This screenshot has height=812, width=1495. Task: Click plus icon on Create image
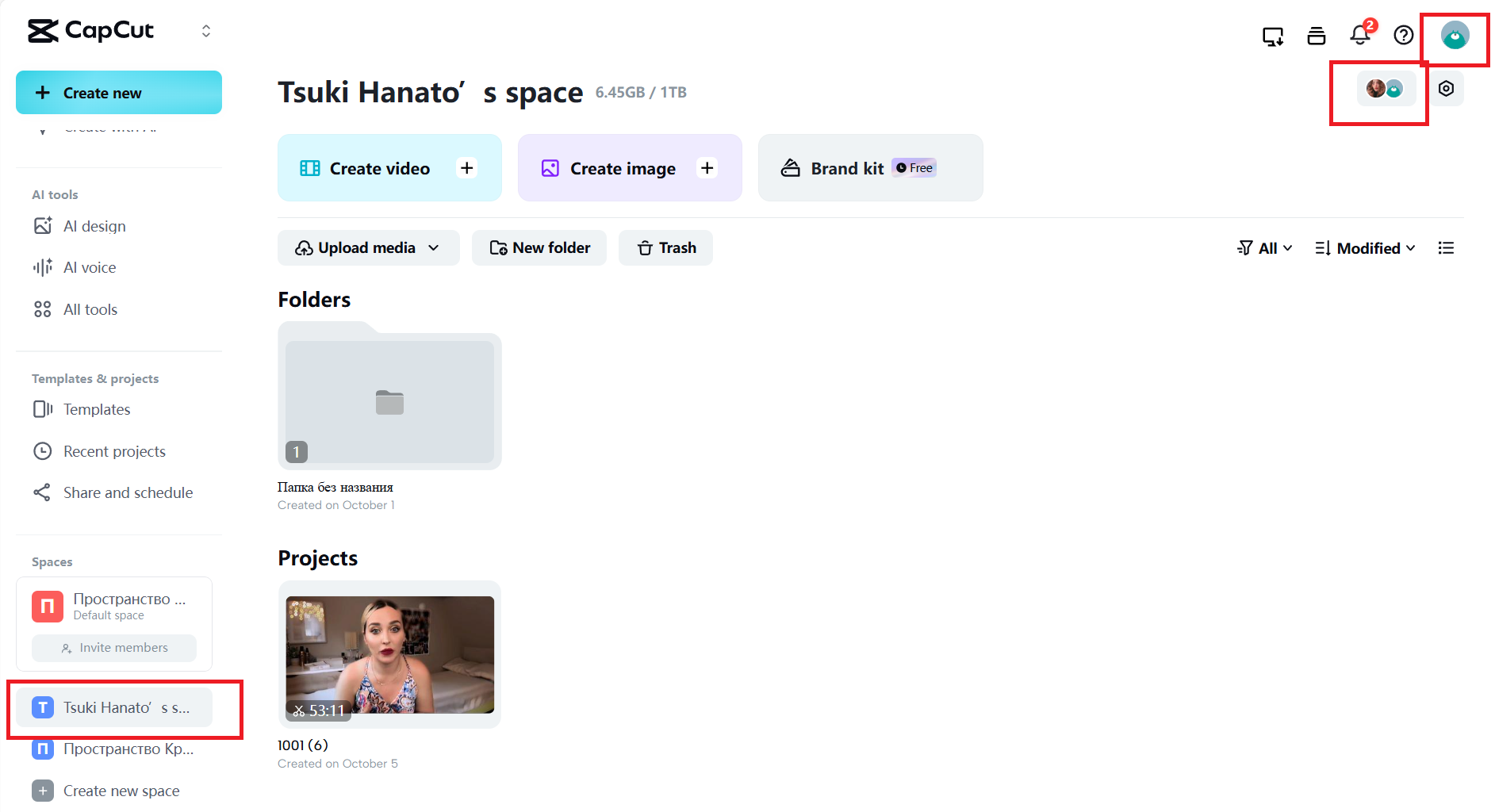pyautogui.click(x=707, y=168)
